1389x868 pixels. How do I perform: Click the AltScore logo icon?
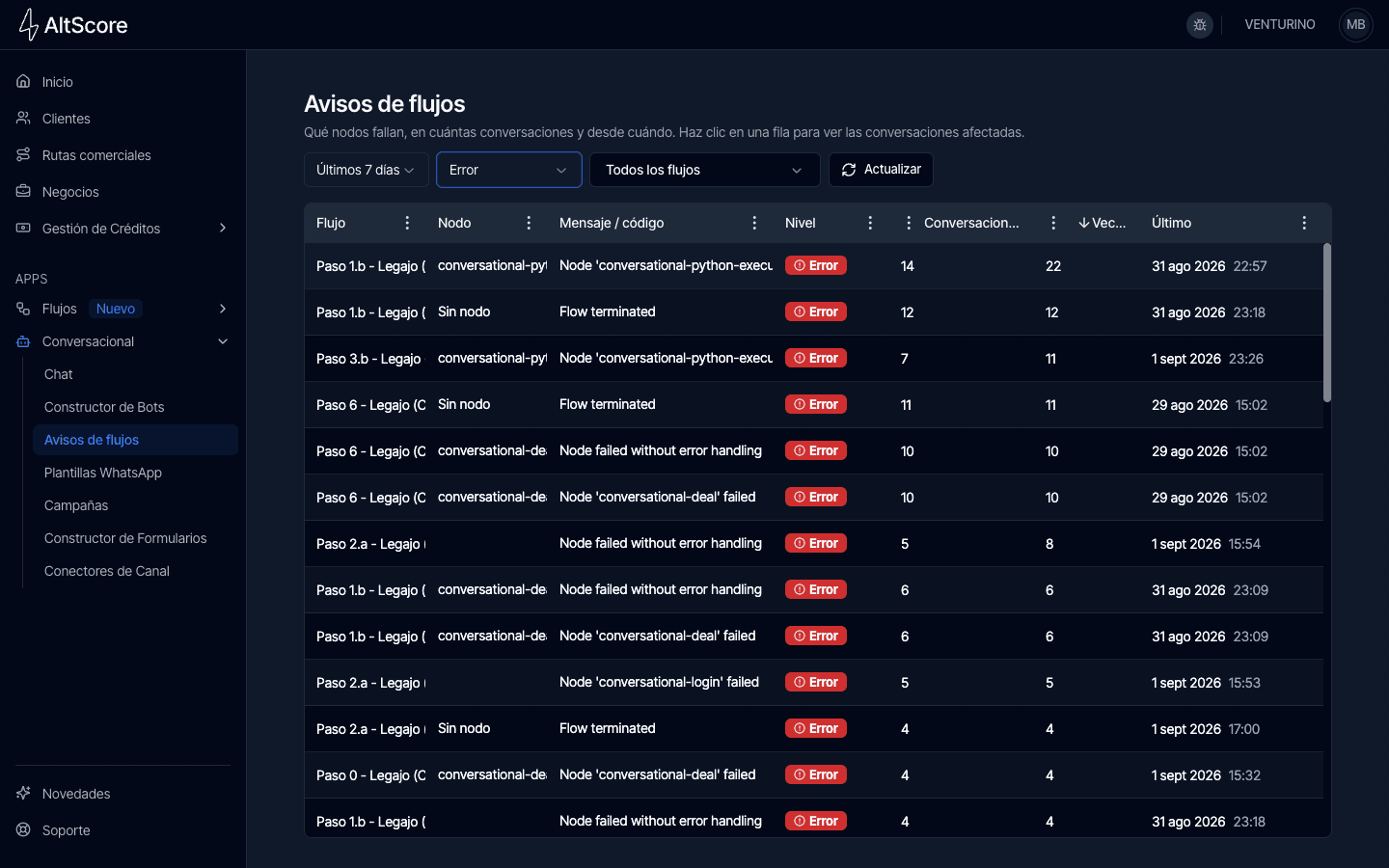click(29, 24)
